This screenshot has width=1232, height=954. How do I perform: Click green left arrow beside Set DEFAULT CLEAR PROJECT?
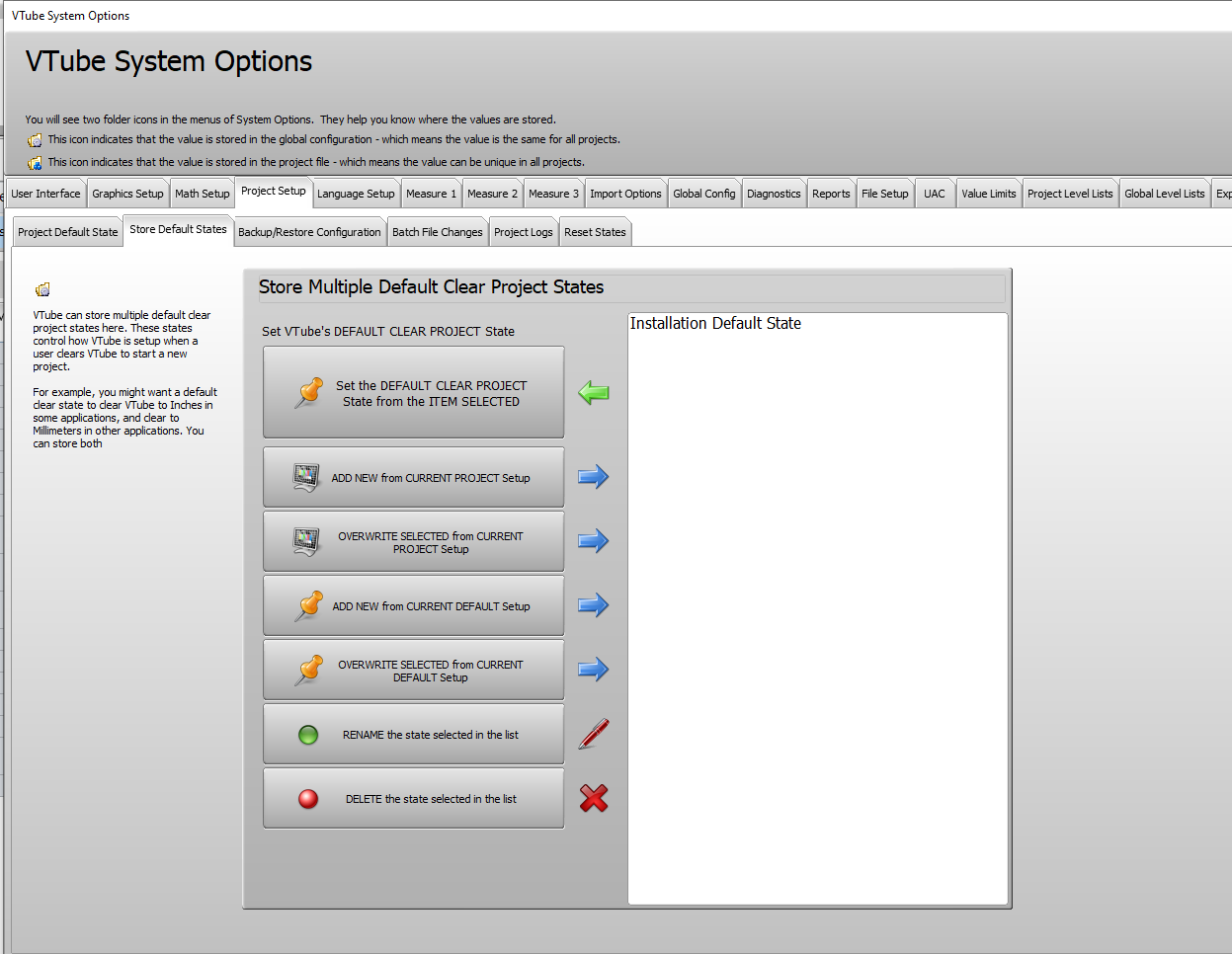coord(594,393)
